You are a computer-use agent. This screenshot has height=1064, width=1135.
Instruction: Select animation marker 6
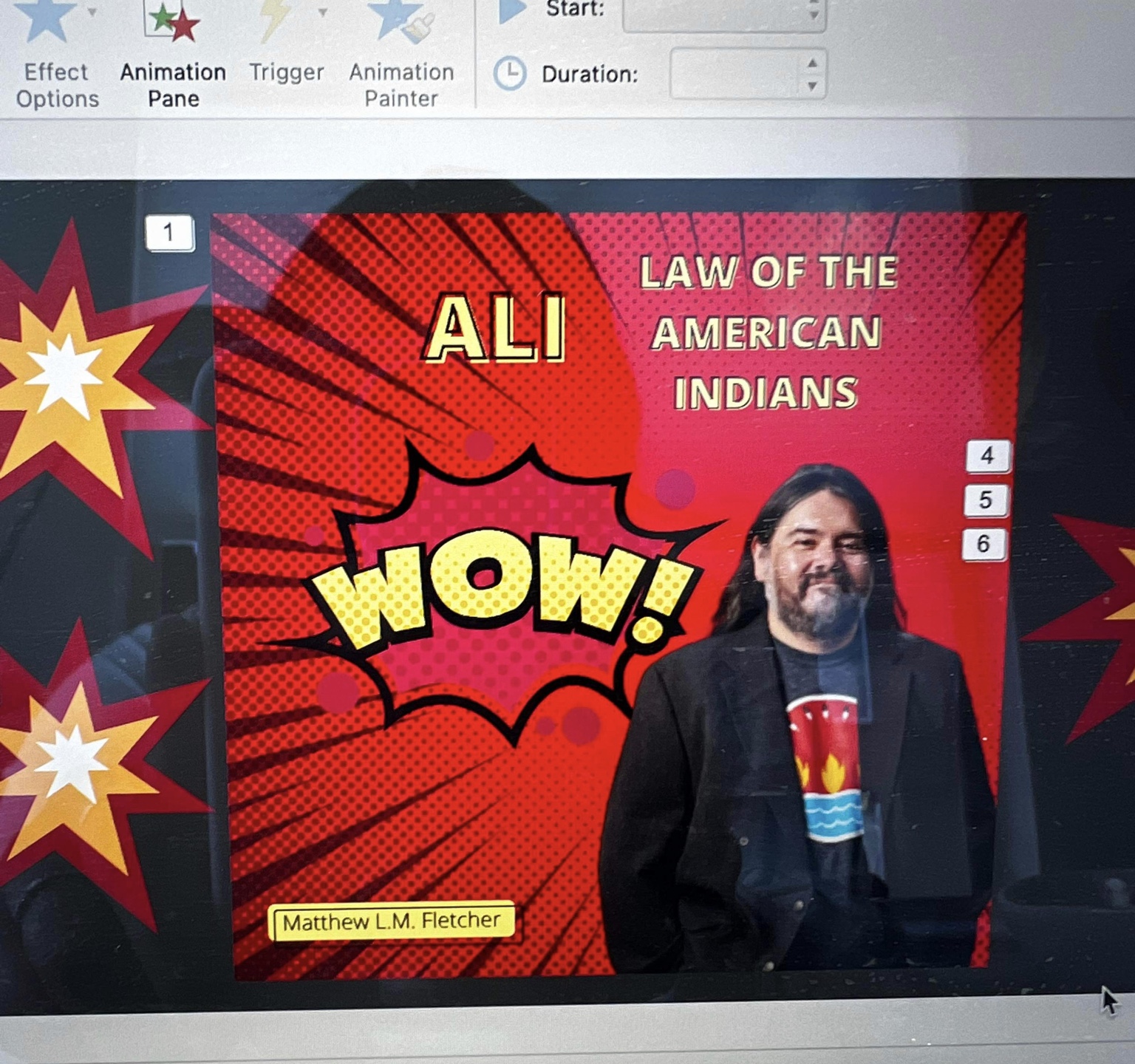[984, 545]
